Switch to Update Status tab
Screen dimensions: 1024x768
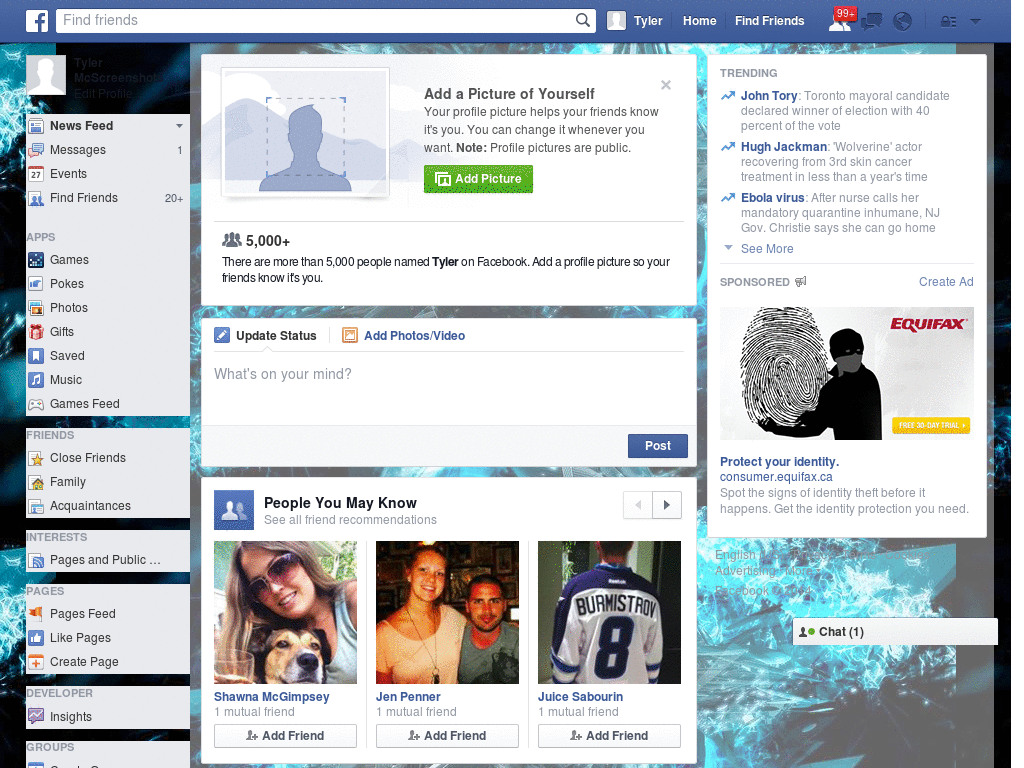coord(266,336)
